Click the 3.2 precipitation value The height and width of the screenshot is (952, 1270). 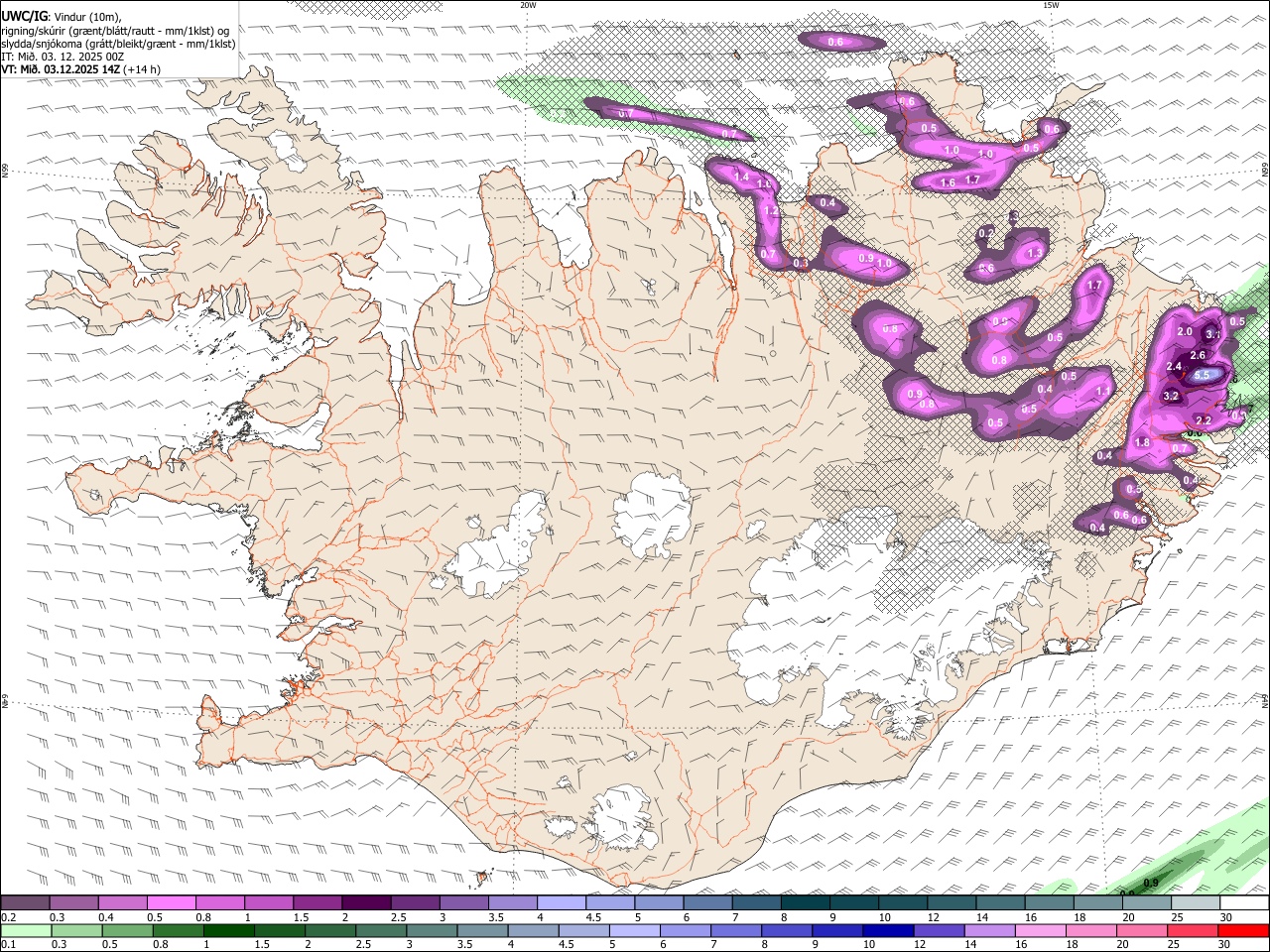coord(1171,396)
